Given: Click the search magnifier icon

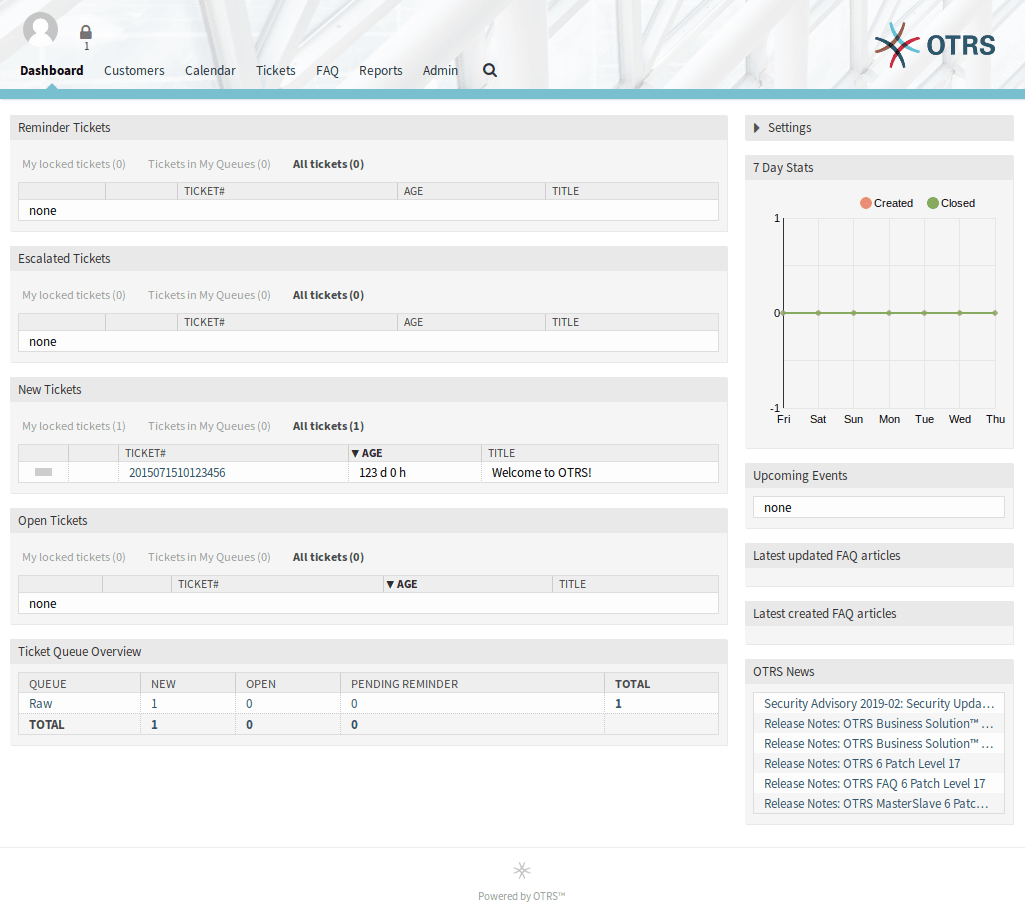Looking at the screenshot, I should (x=490, y=70).
